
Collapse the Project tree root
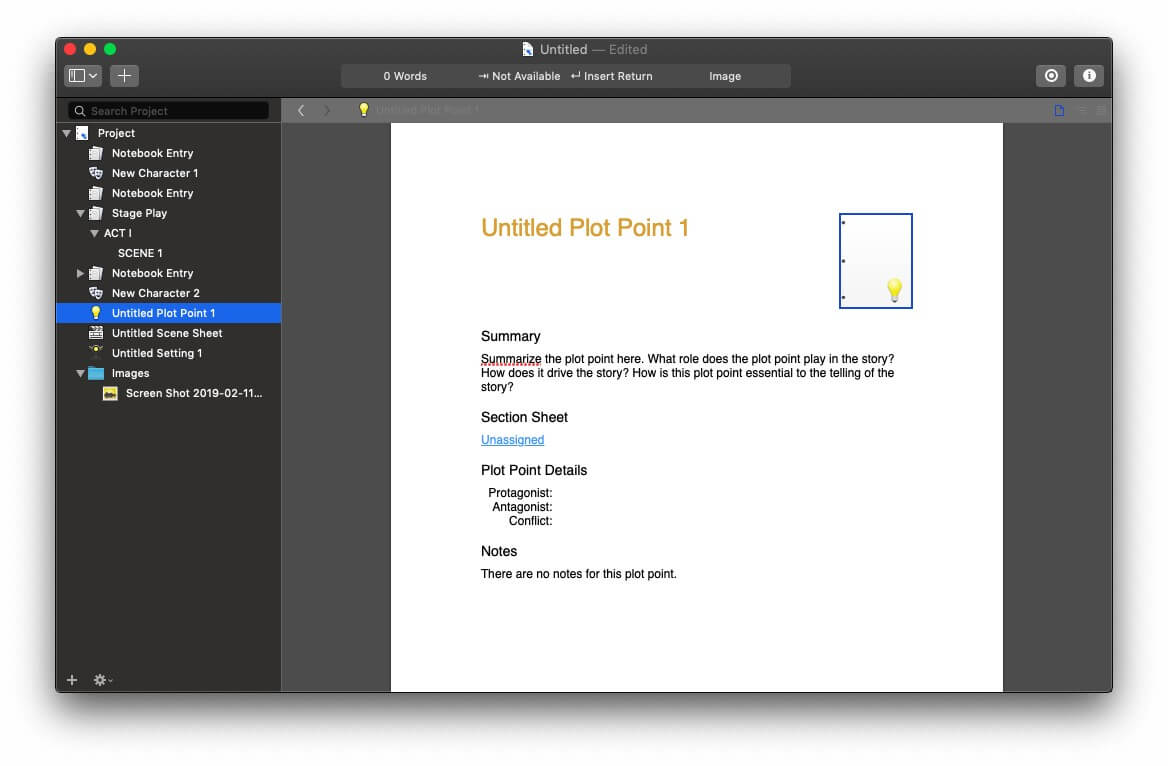[x=67, y=133]
